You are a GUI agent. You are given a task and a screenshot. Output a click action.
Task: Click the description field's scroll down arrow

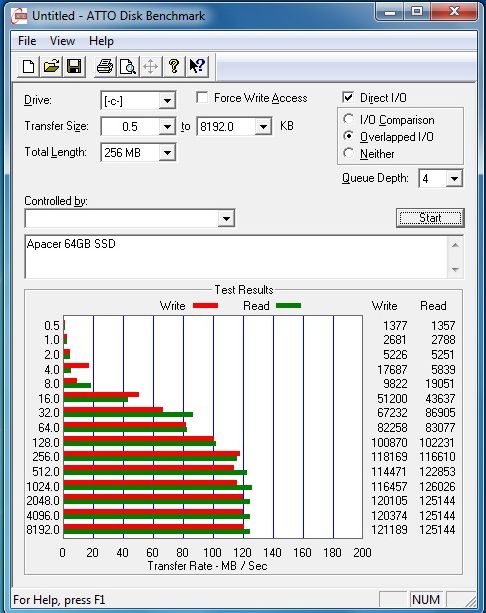pos(455,269)
